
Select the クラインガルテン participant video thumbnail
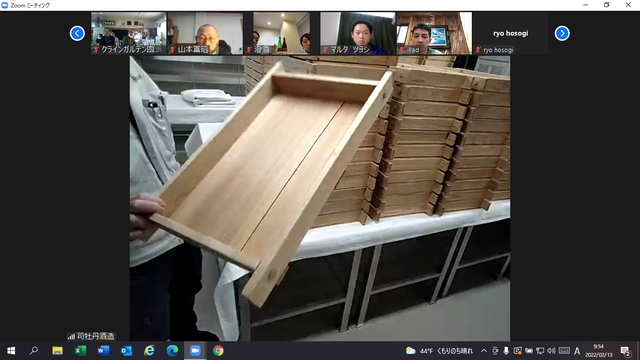(129, 33)
